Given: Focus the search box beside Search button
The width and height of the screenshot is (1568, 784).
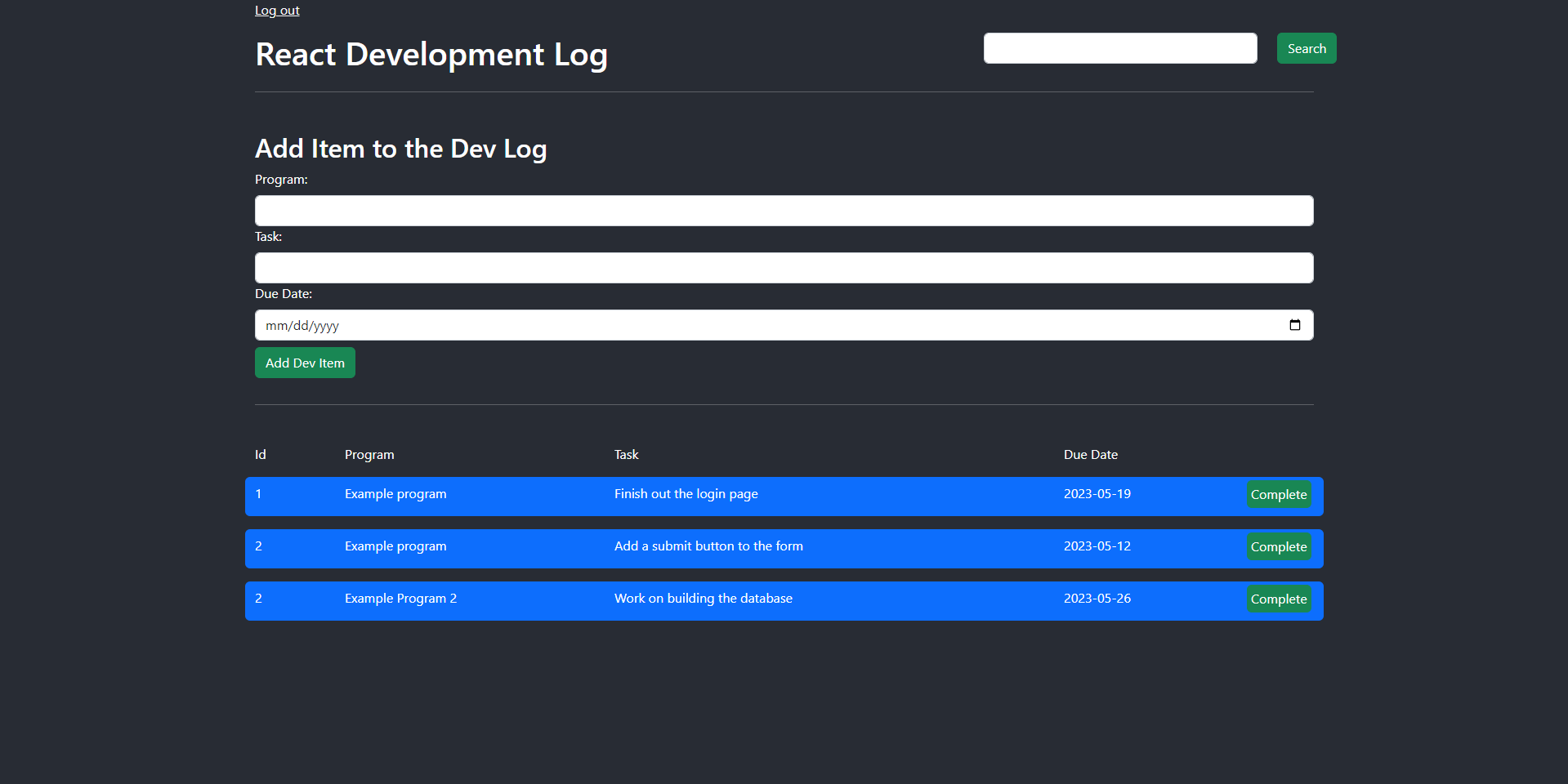Looking at the screenshot, I should 1119,48.
